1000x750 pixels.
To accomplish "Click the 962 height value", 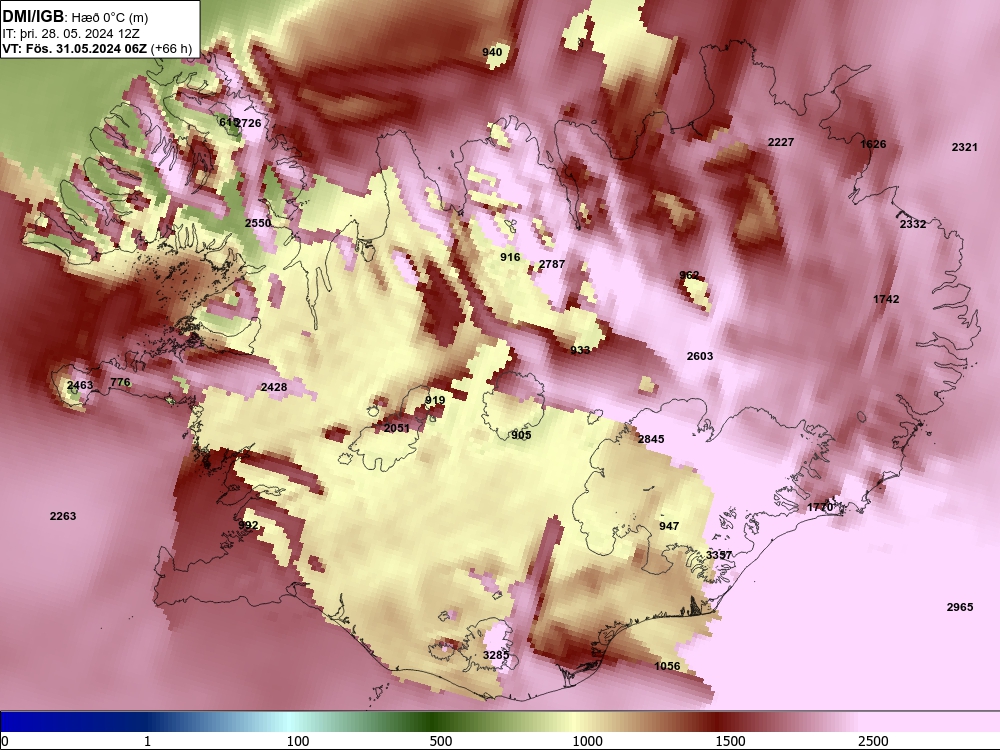I will 689,276.
